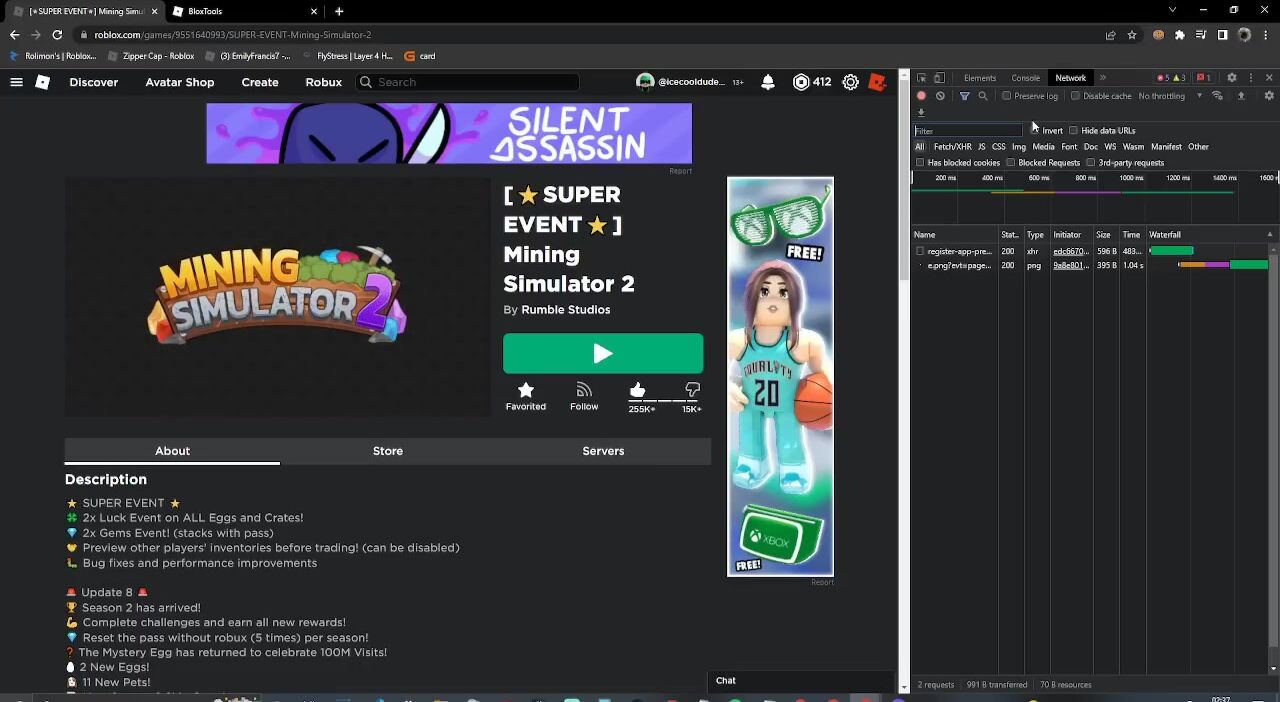Open the Roblox notifications bell
This screenshot has height=702, width=1280.
768,82
